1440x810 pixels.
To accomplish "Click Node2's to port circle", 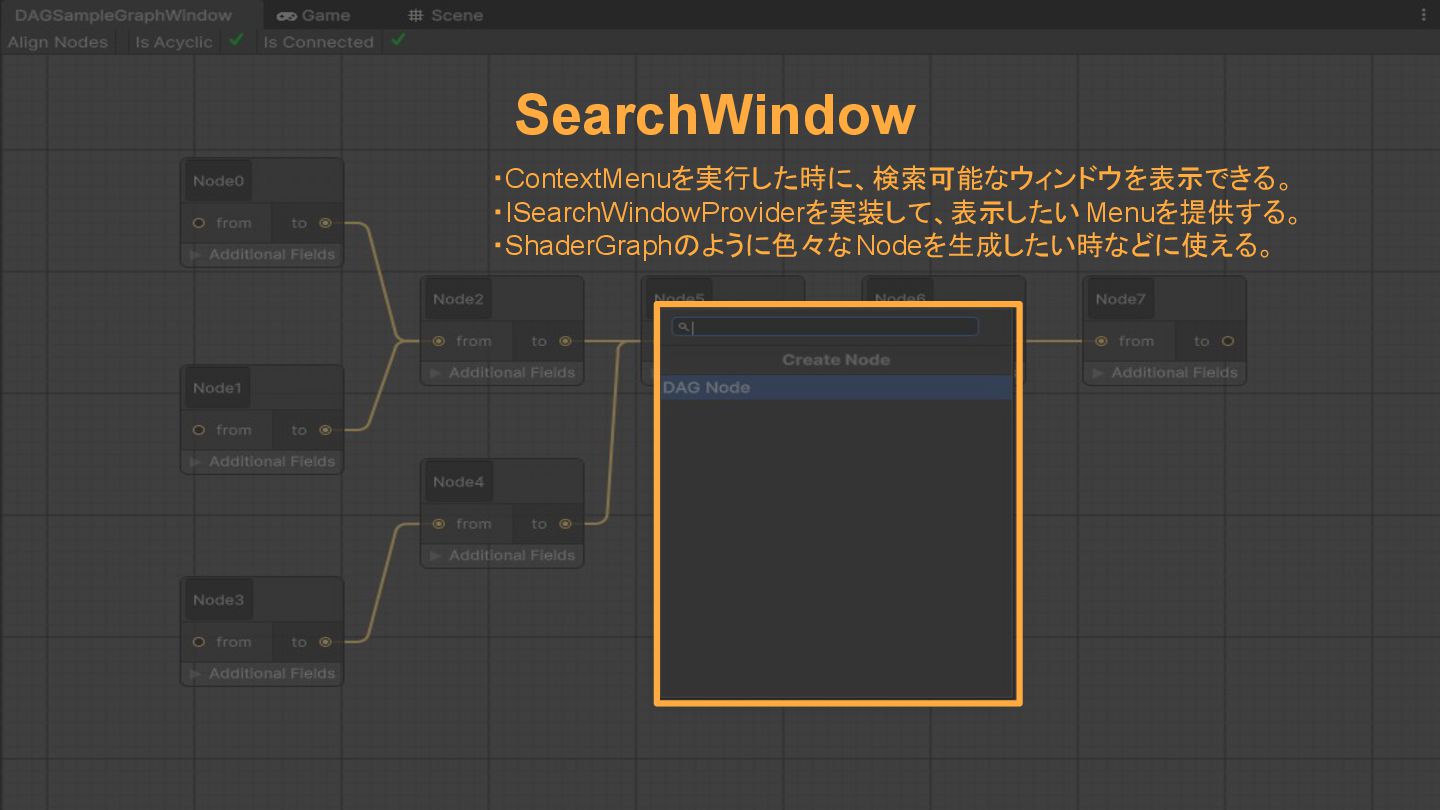I will point(565,341).
